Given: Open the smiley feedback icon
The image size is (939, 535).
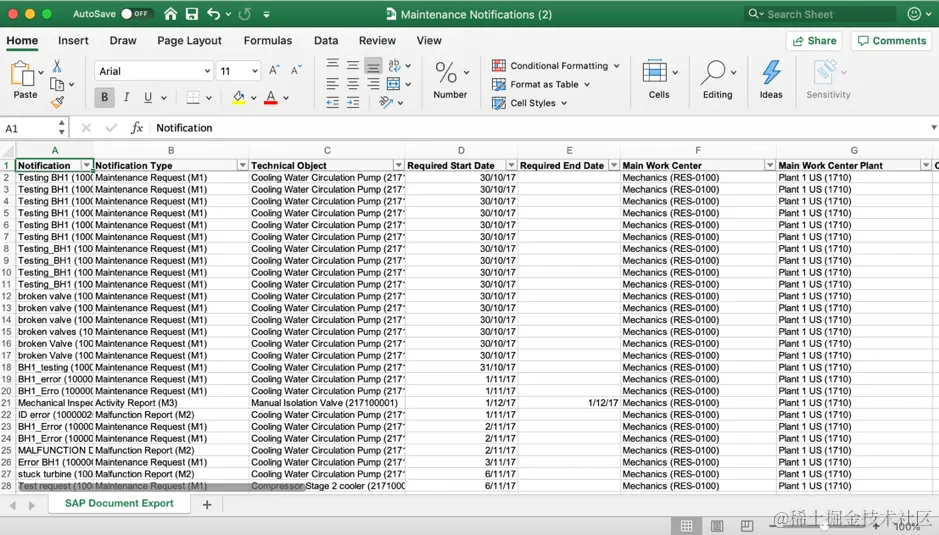Looking at the screenshot, I should tap(914, 14).
